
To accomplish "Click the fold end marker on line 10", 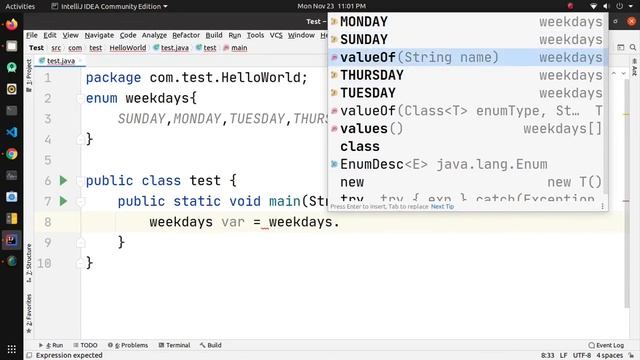I will [x=80, y=263].
